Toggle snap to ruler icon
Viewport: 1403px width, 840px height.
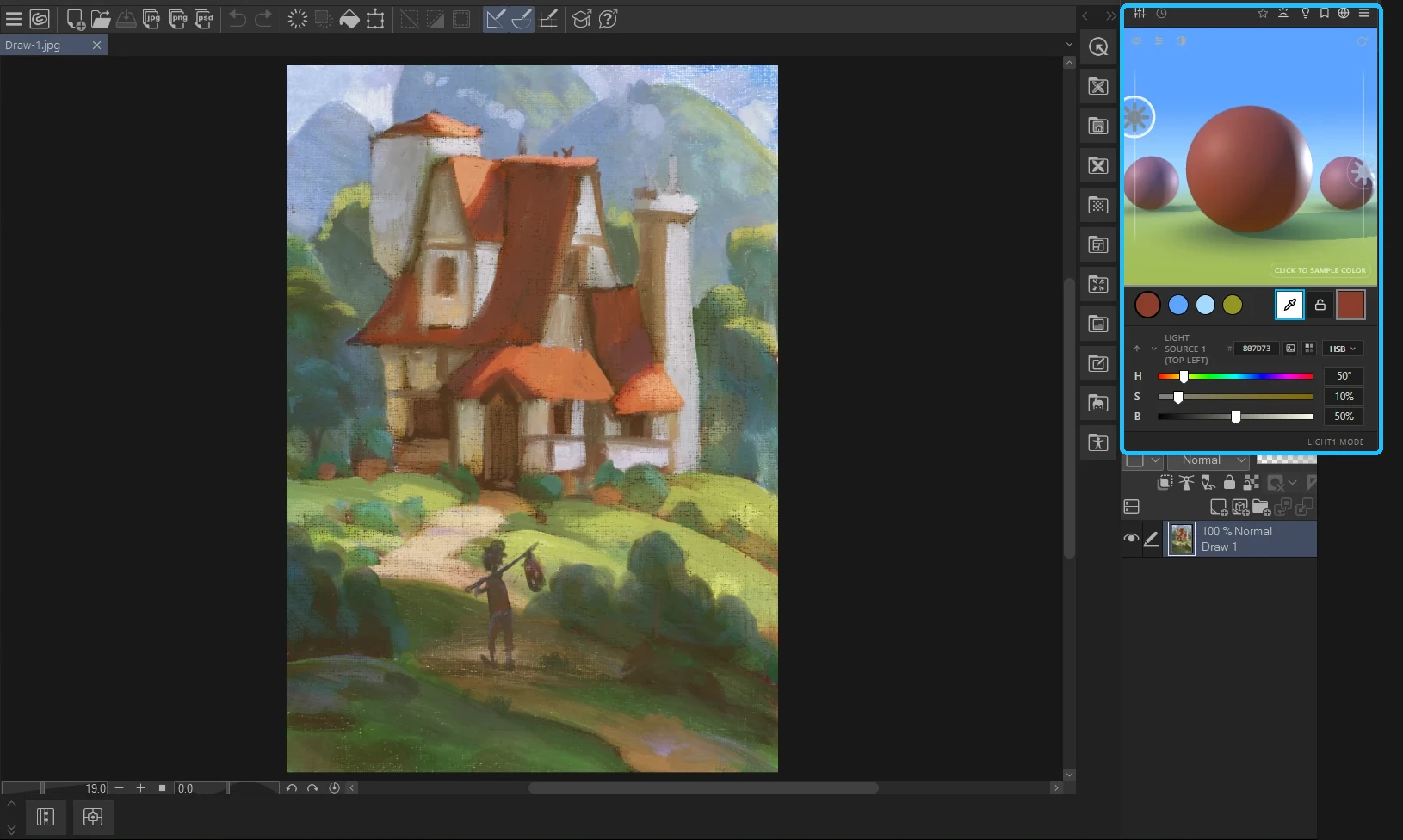496,18
